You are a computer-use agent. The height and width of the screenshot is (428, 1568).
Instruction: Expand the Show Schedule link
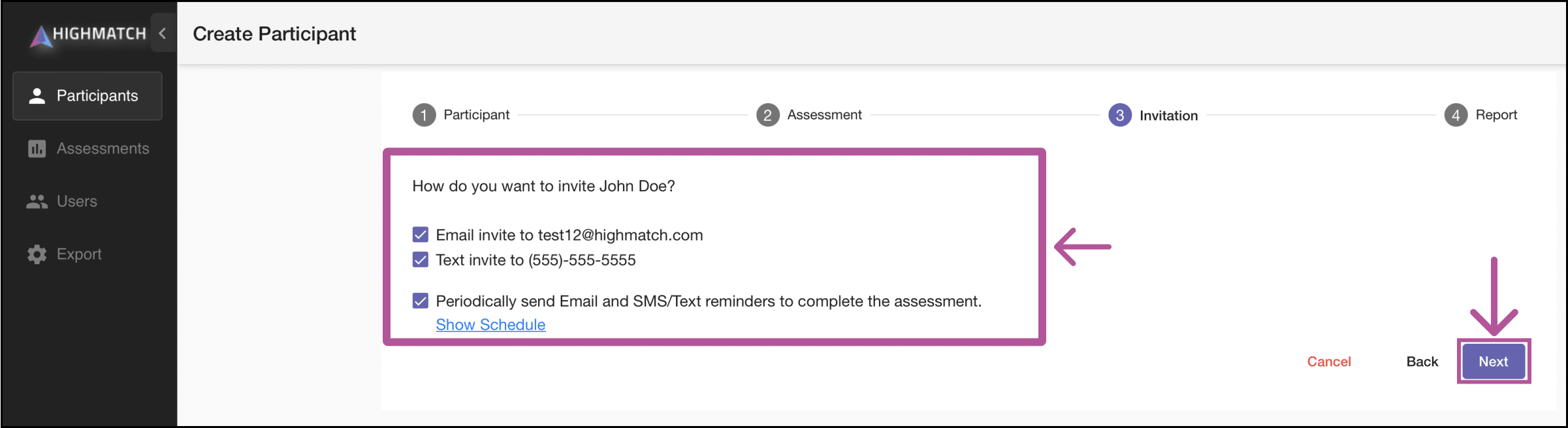click(x=490, y=325)
